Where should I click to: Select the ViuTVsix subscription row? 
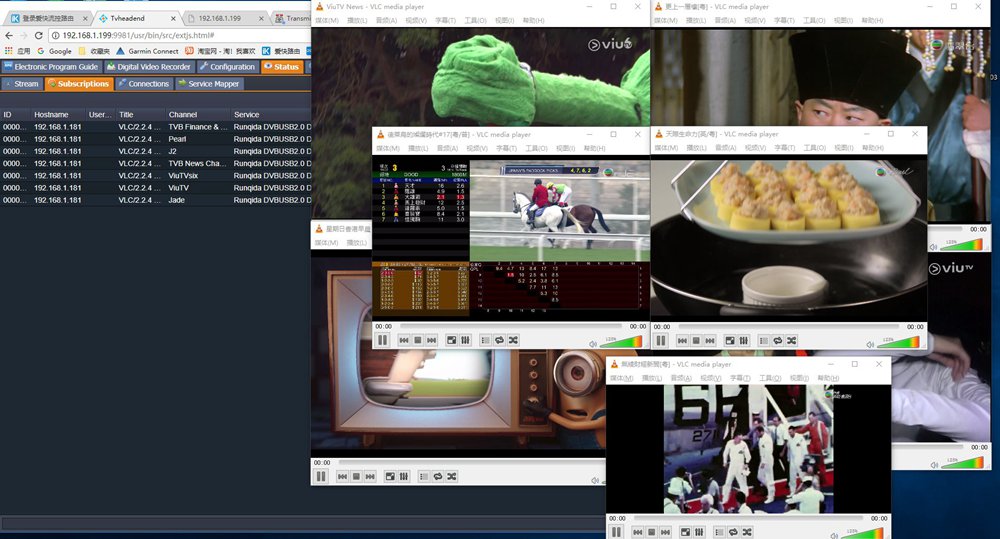click(x=156, y=175)
